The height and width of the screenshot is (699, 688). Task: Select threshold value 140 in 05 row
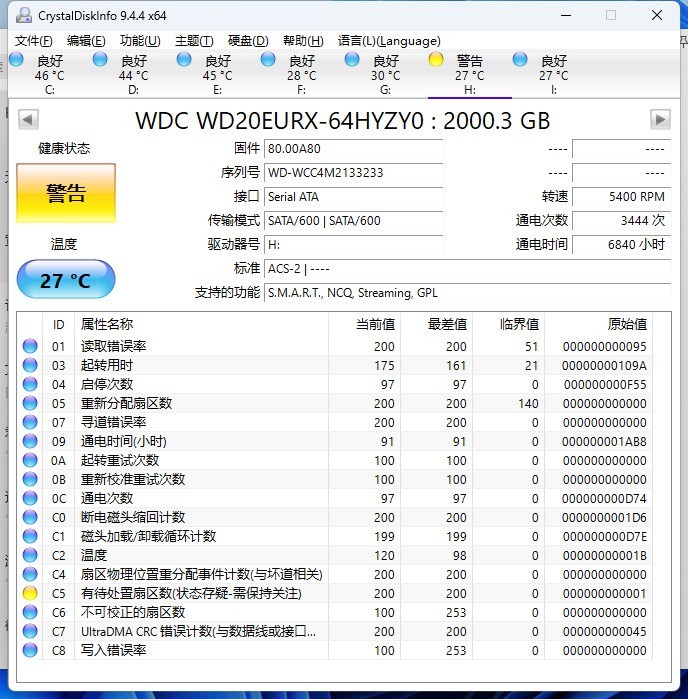(528, 404)
